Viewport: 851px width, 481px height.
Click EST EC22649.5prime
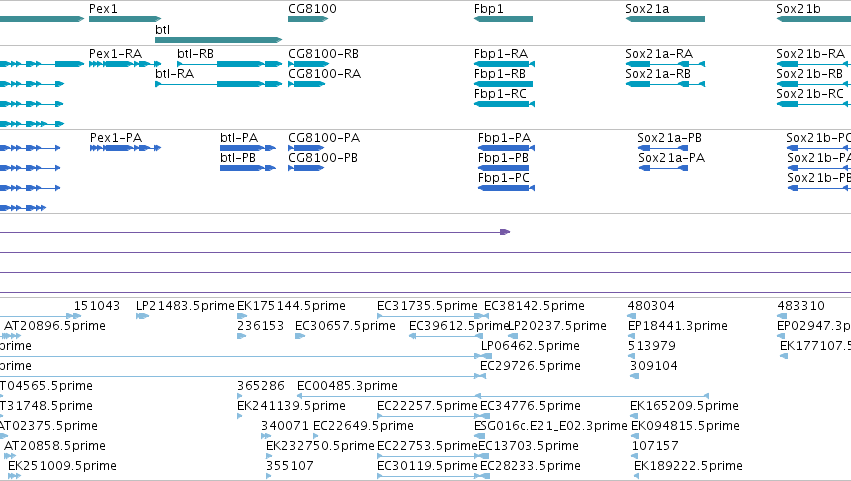click(x=363, y=426)
